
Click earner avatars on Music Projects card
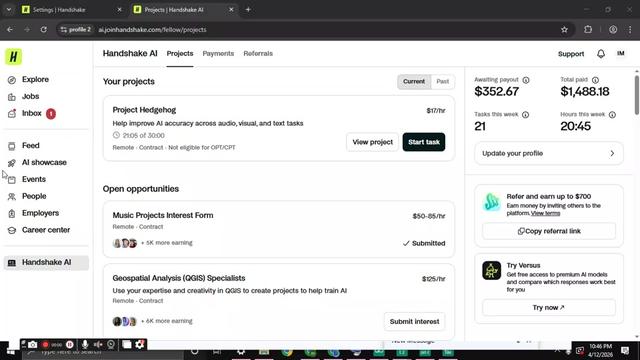[124, 243]
